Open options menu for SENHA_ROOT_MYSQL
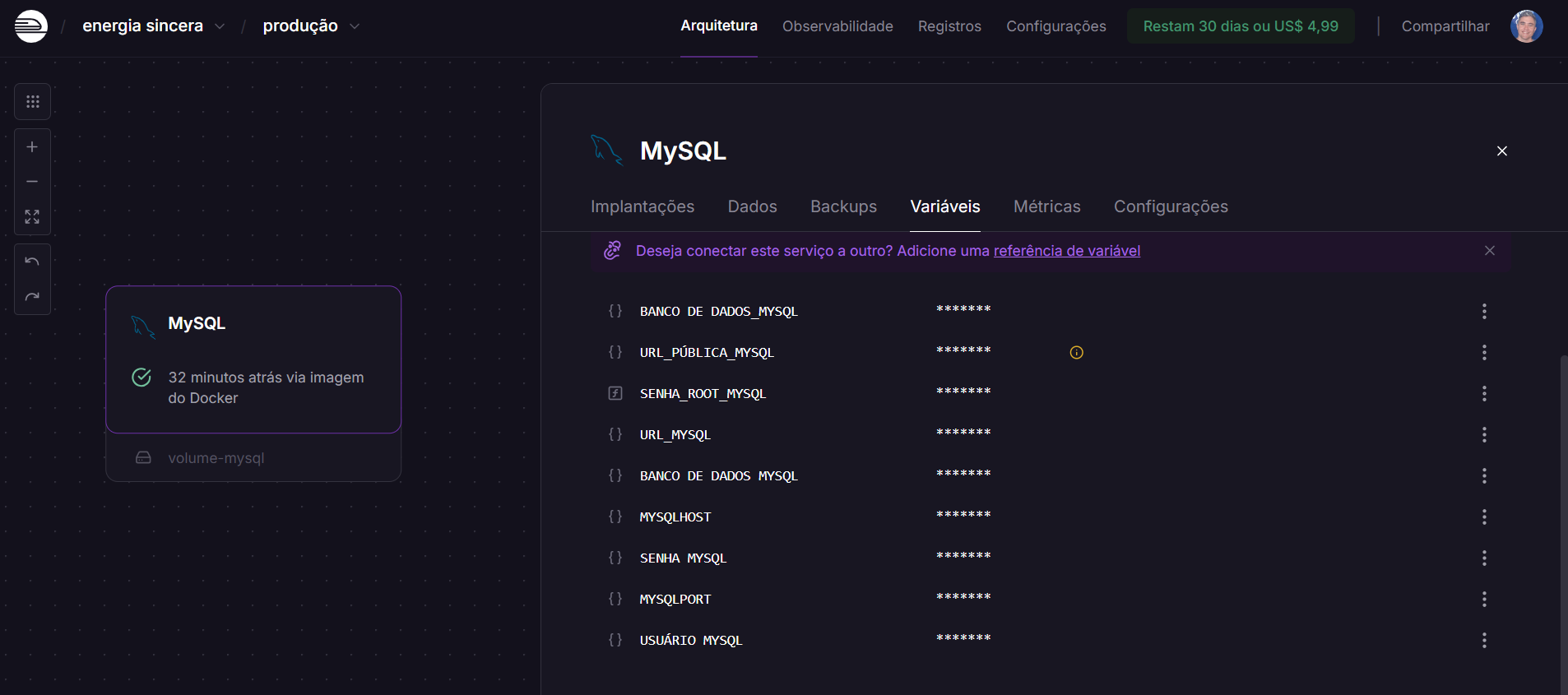Viewport: 1568px width, 695px height. click(1484, 393)
